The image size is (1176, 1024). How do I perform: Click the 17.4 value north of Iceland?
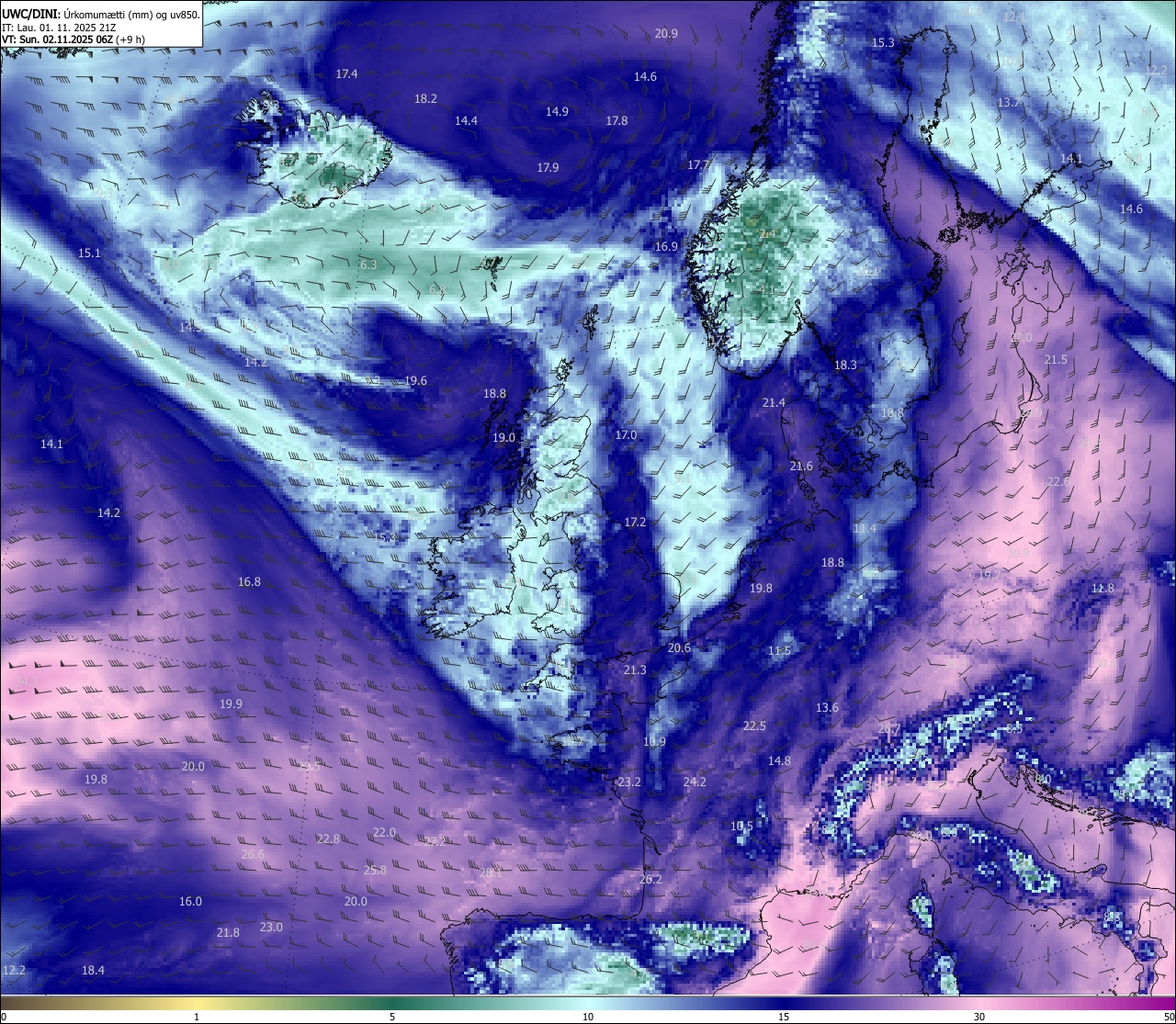[x=346, y=74]
